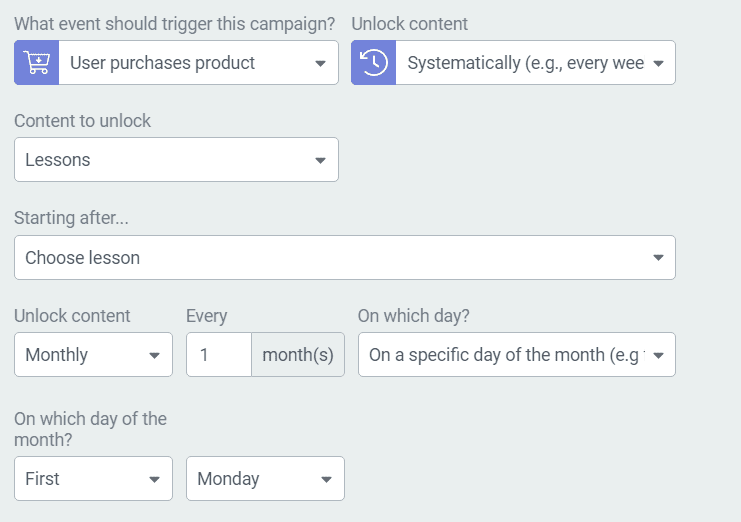Screen dimensions: 741x522
Task: Click the Every interval number field
Action: tap(219, 355)
